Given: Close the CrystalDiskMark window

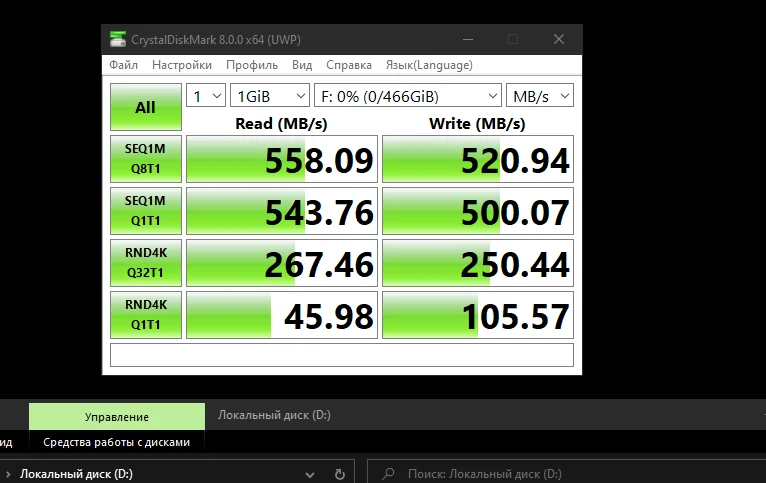Looking at the screenshot, I should [x=559, y=39].
